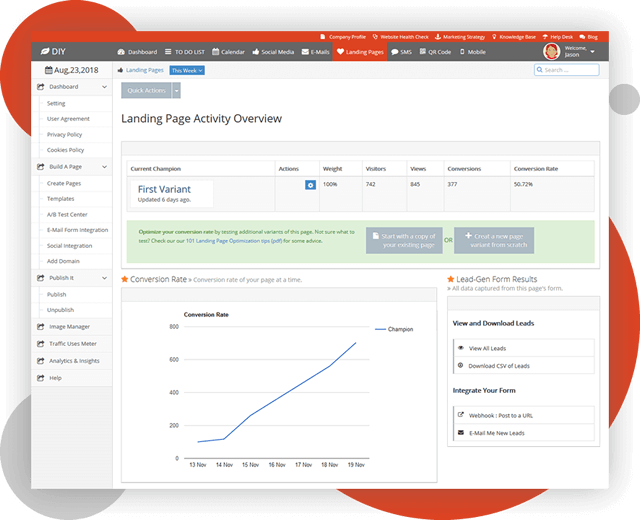Open the Social Media tab
The height and width of the screenshot is (520, 640).
coord(273,51)
